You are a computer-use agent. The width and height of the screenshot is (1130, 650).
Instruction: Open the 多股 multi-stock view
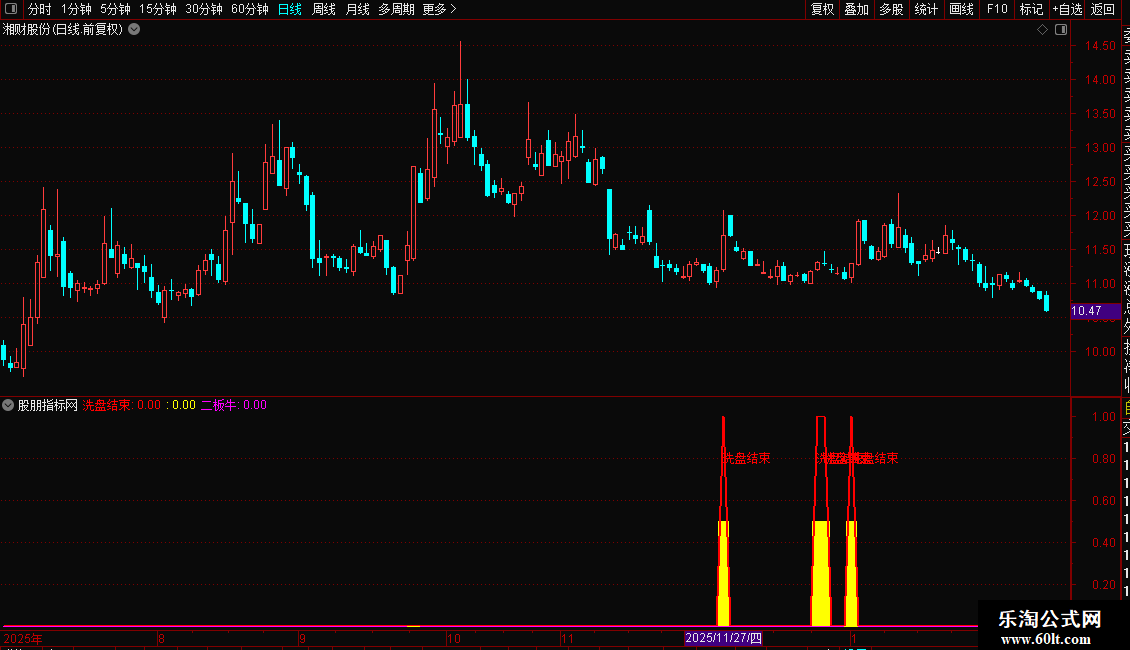pos(891,9)
